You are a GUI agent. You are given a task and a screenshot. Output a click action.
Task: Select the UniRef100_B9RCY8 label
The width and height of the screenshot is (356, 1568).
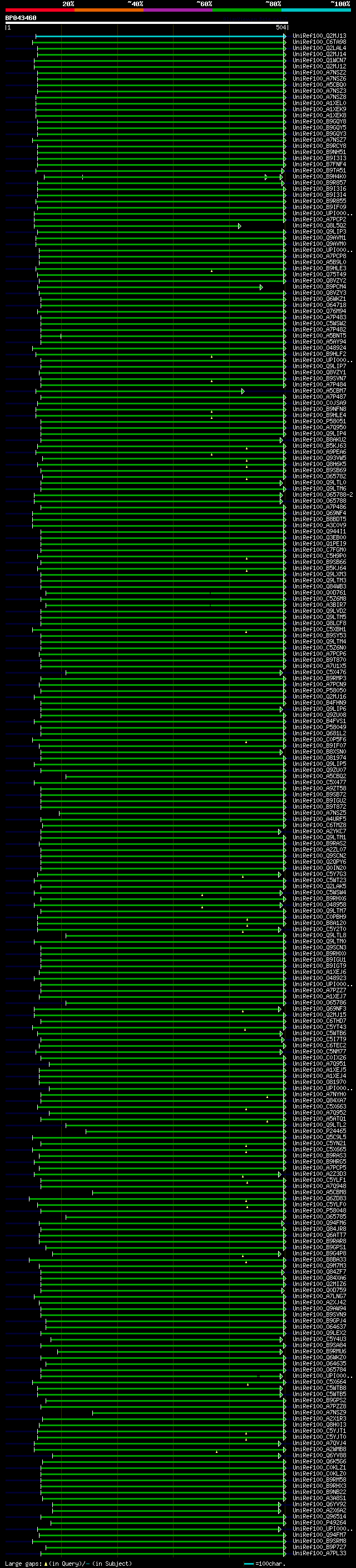(x=319, y=146)
